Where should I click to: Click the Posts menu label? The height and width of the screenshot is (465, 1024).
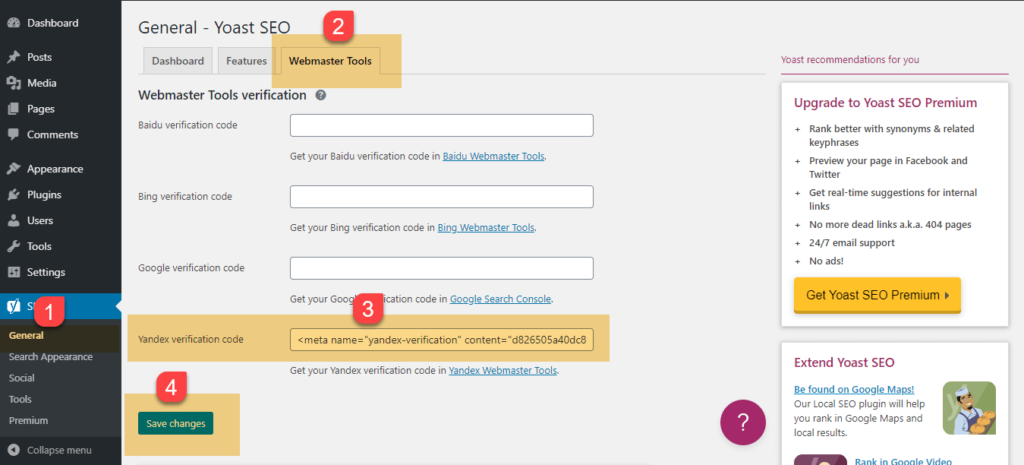(39, 57)
